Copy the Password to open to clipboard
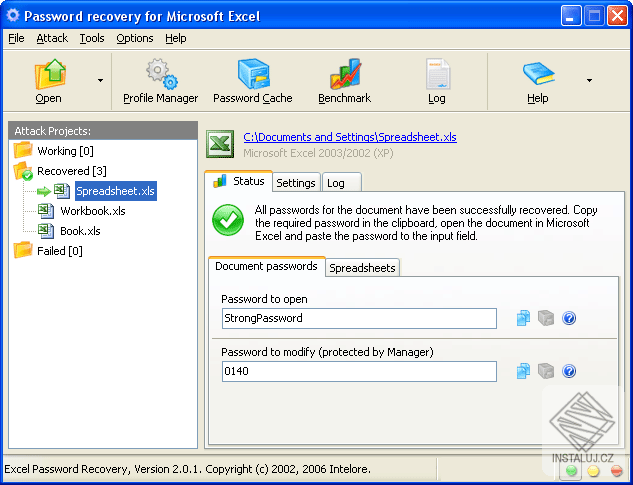Image resolution: width=633 pixels, height=485 pixels. (x=523, y=318)
